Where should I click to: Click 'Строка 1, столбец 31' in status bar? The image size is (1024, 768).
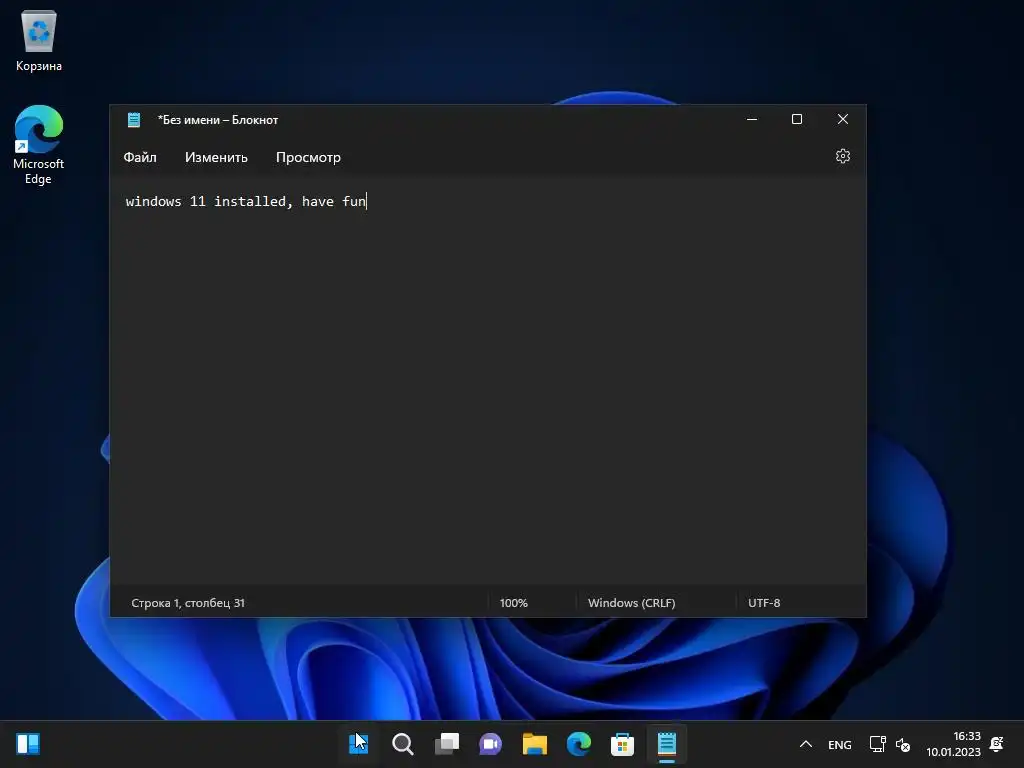point(188,603)
